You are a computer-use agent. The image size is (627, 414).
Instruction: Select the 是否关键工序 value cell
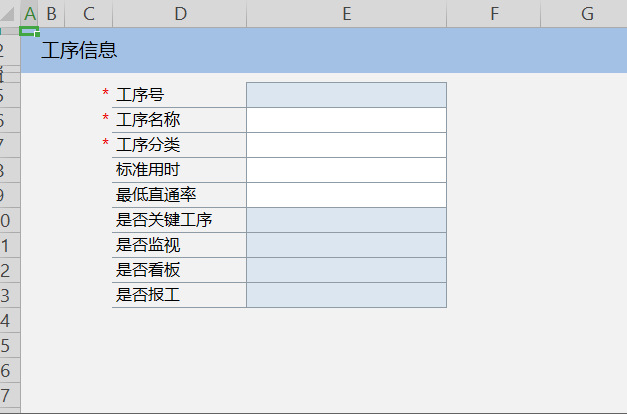click(x=346, y=220)
